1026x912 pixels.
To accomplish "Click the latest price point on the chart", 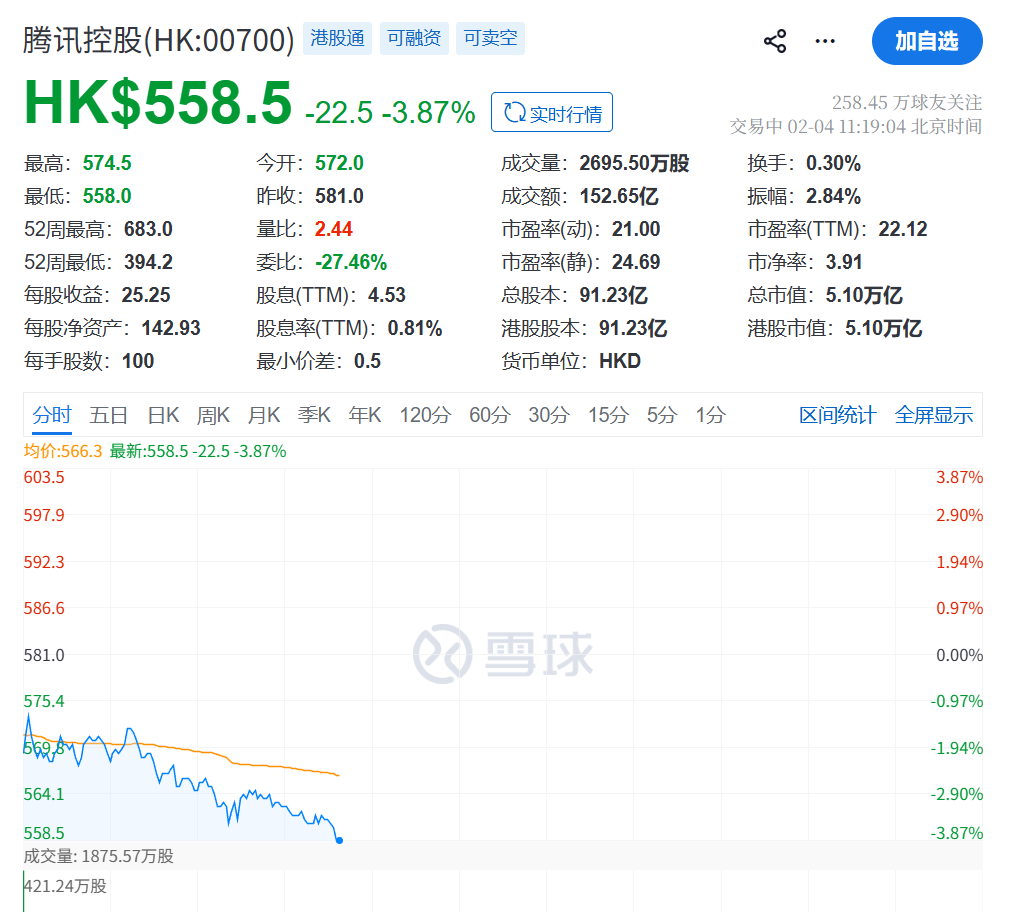I will 338,842.
